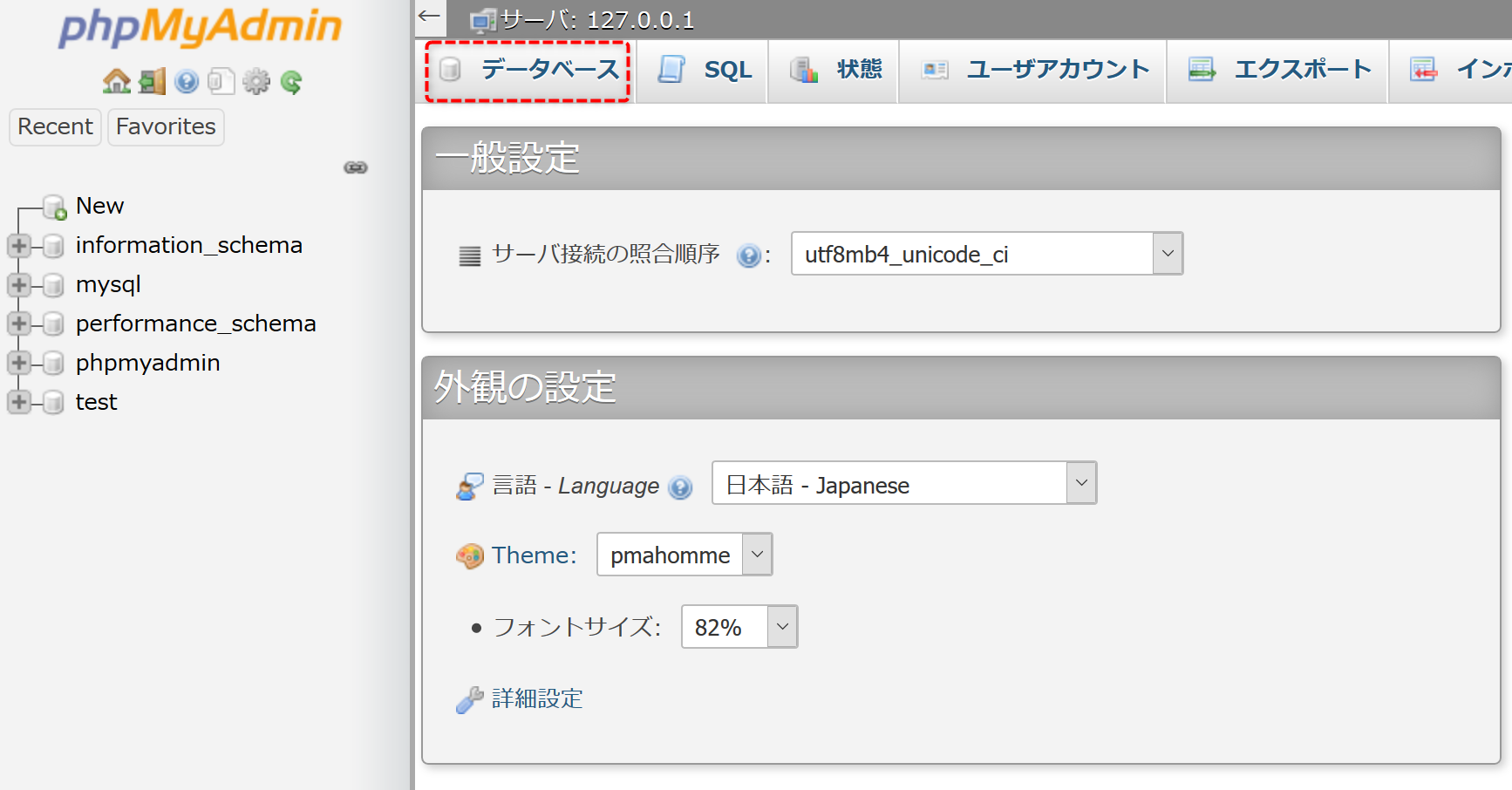Click the collapse-panel left arrow icon
This screenshot has height=790, width=1512.
[x=429, y=17]
